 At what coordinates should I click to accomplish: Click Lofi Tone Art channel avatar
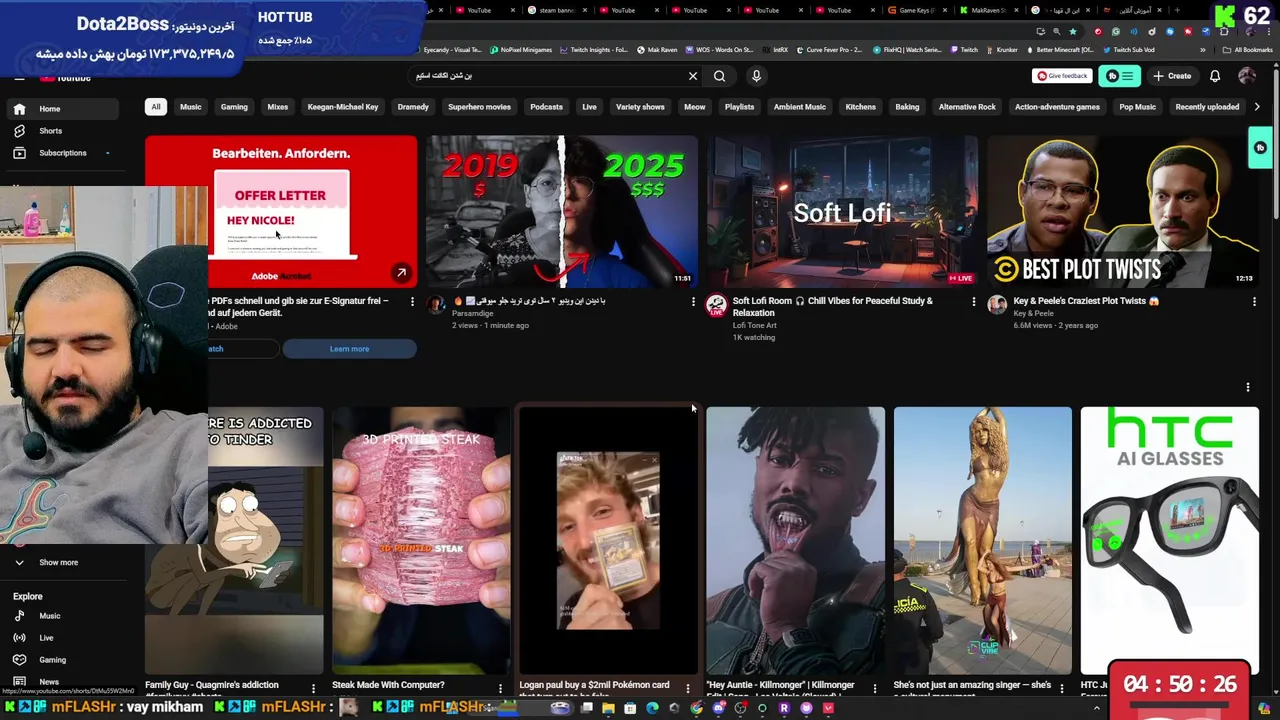click(716, 305)
